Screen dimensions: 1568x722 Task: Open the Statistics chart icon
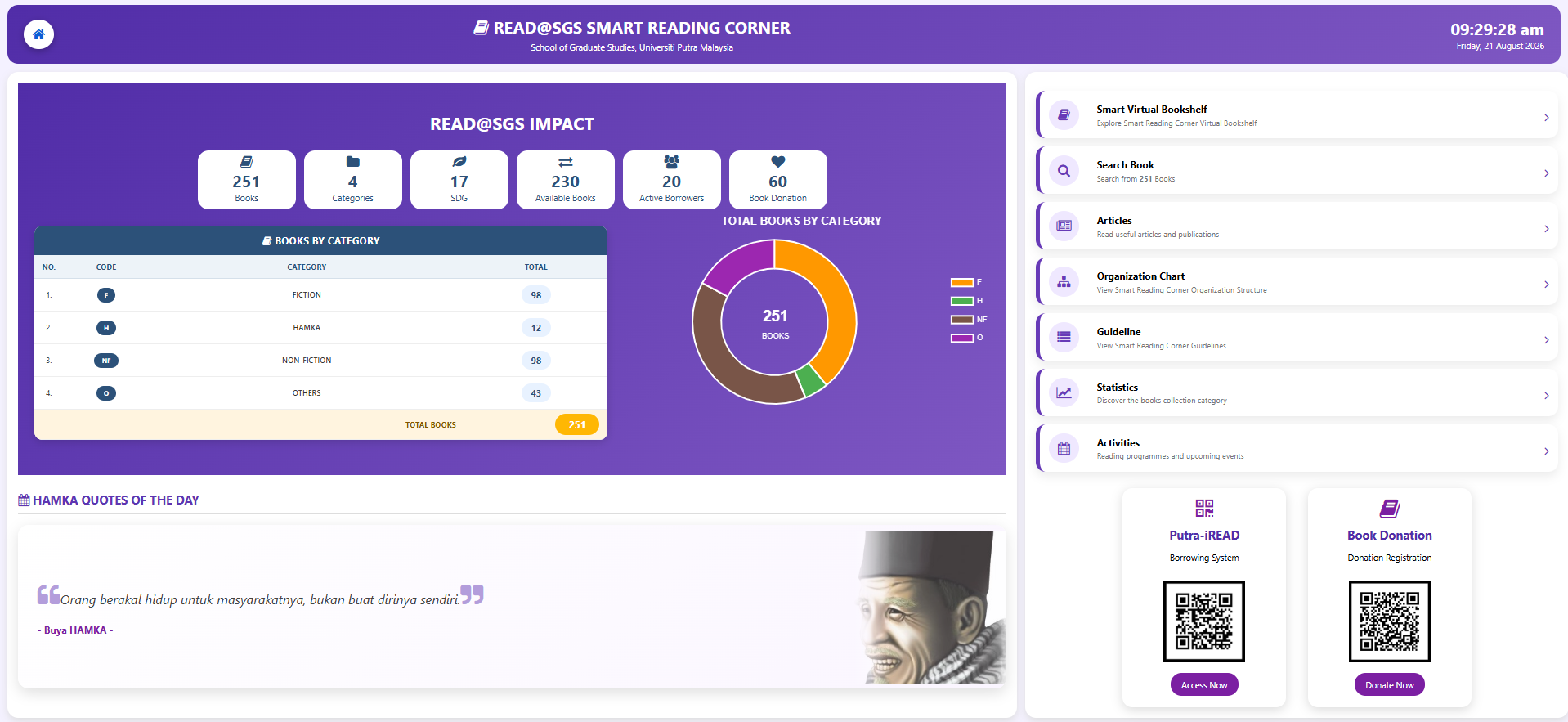click(x=1064, y=392)
